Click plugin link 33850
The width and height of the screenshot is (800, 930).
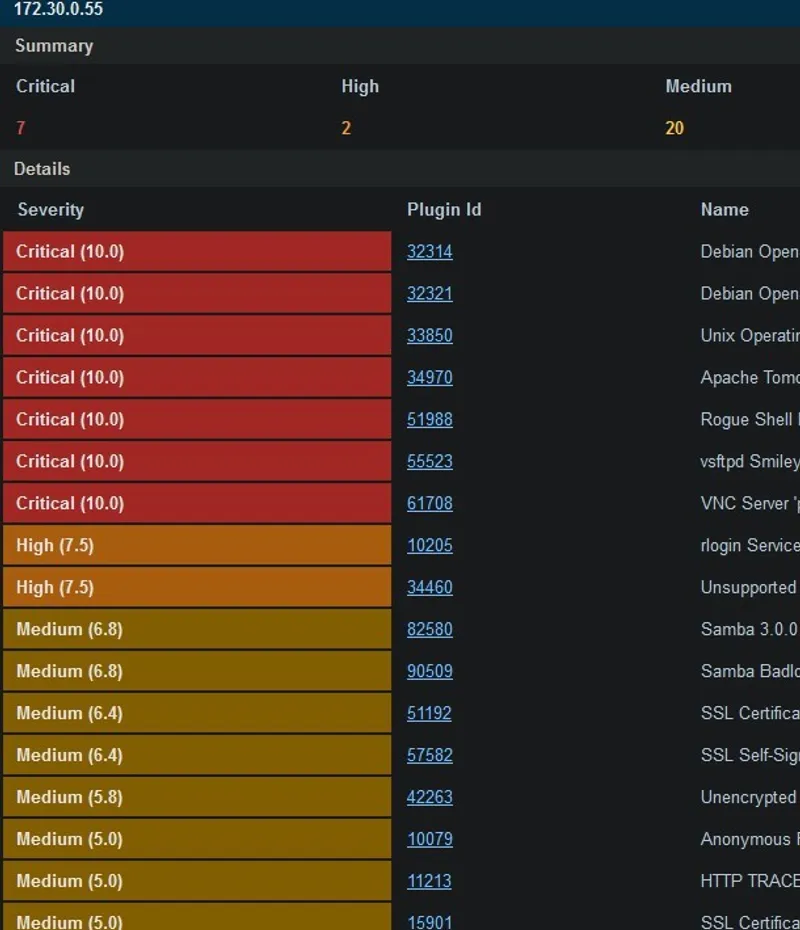click(x=429, y=336)
